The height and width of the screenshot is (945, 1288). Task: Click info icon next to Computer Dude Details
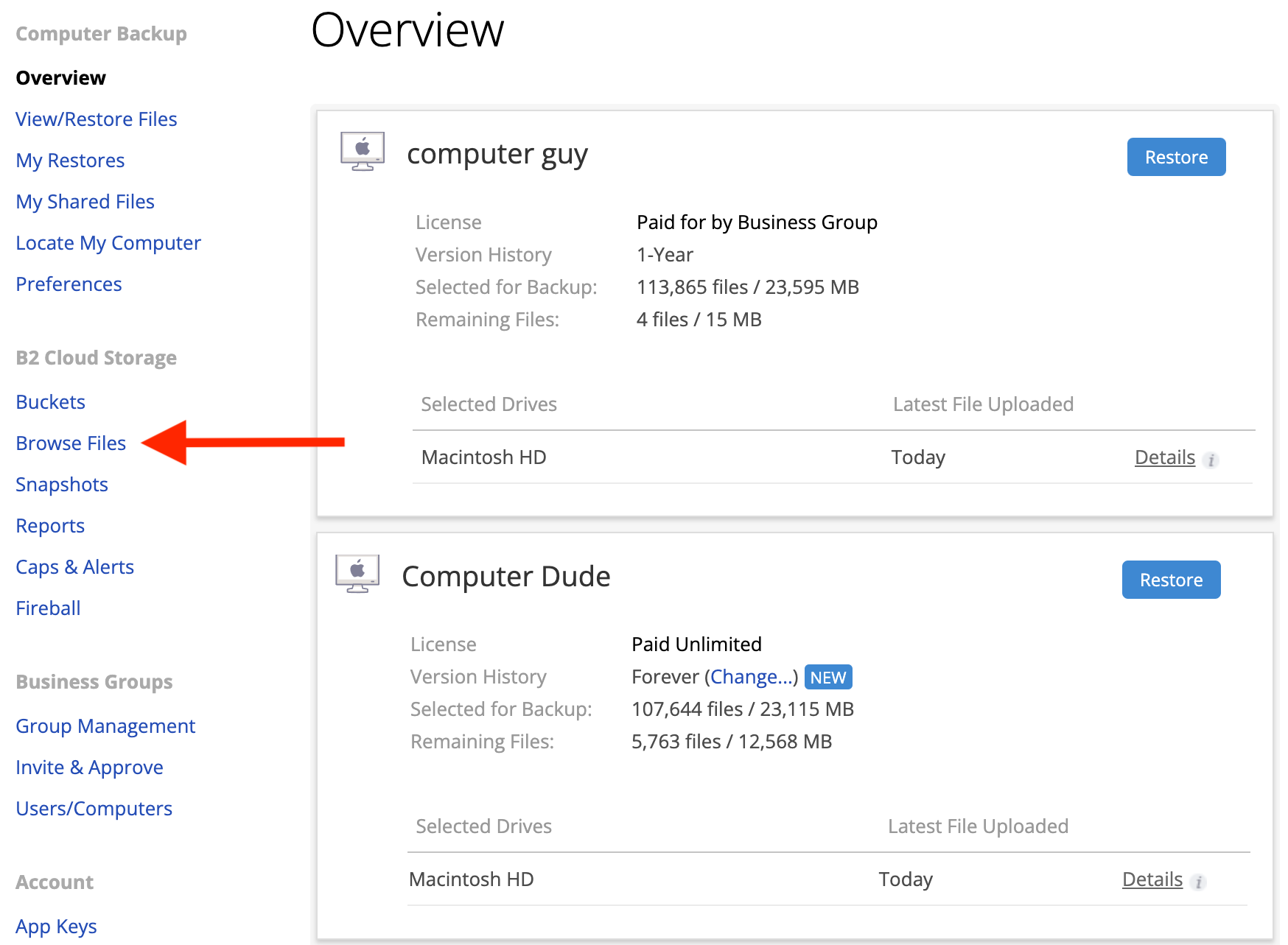[1199, 882]
